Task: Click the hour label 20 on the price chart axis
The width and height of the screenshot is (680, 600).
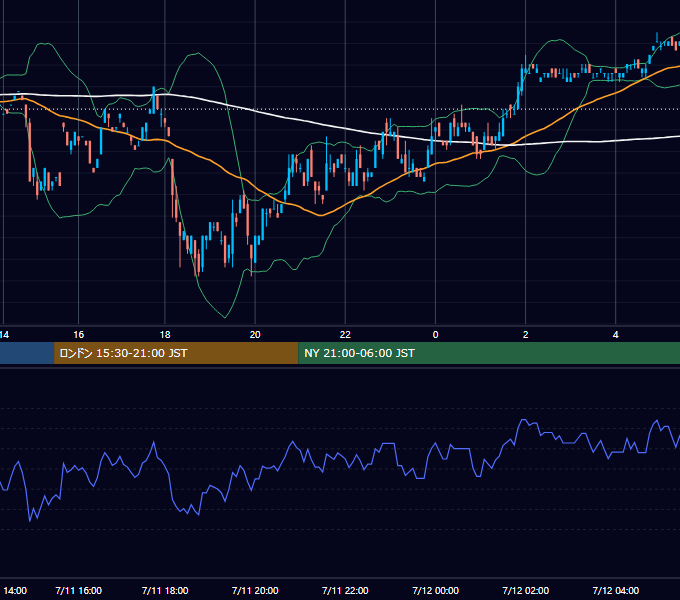Action: click(x=255, y=335)
